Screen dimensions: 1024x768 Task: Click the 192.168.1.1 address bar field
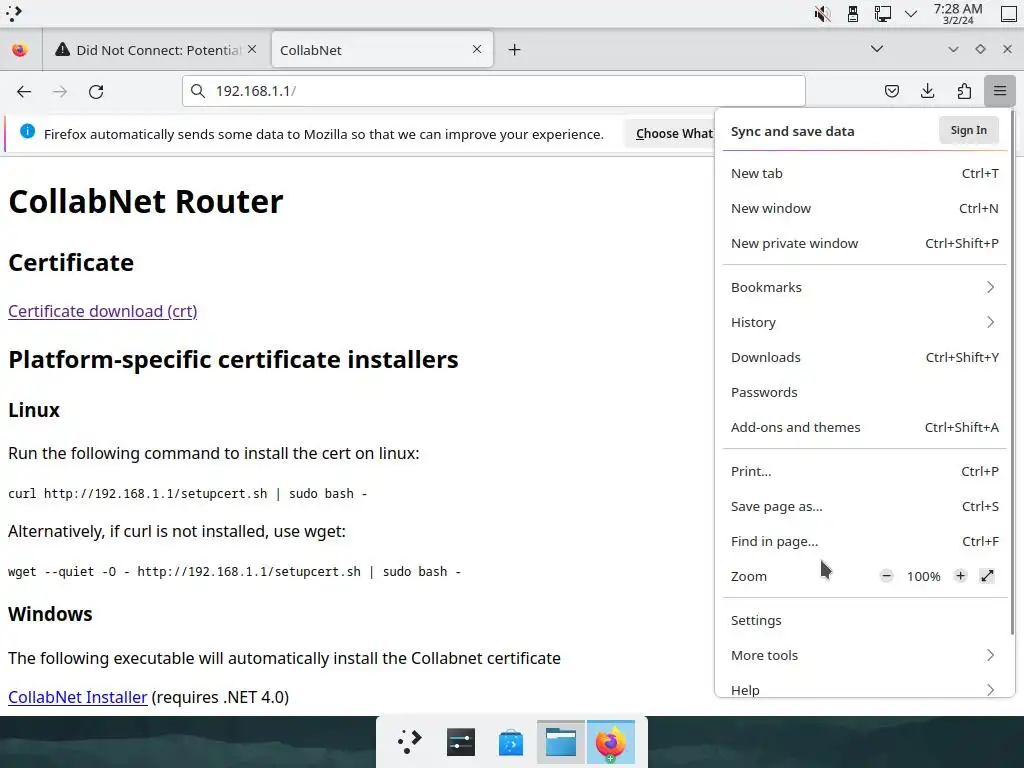tap(494, 91)
